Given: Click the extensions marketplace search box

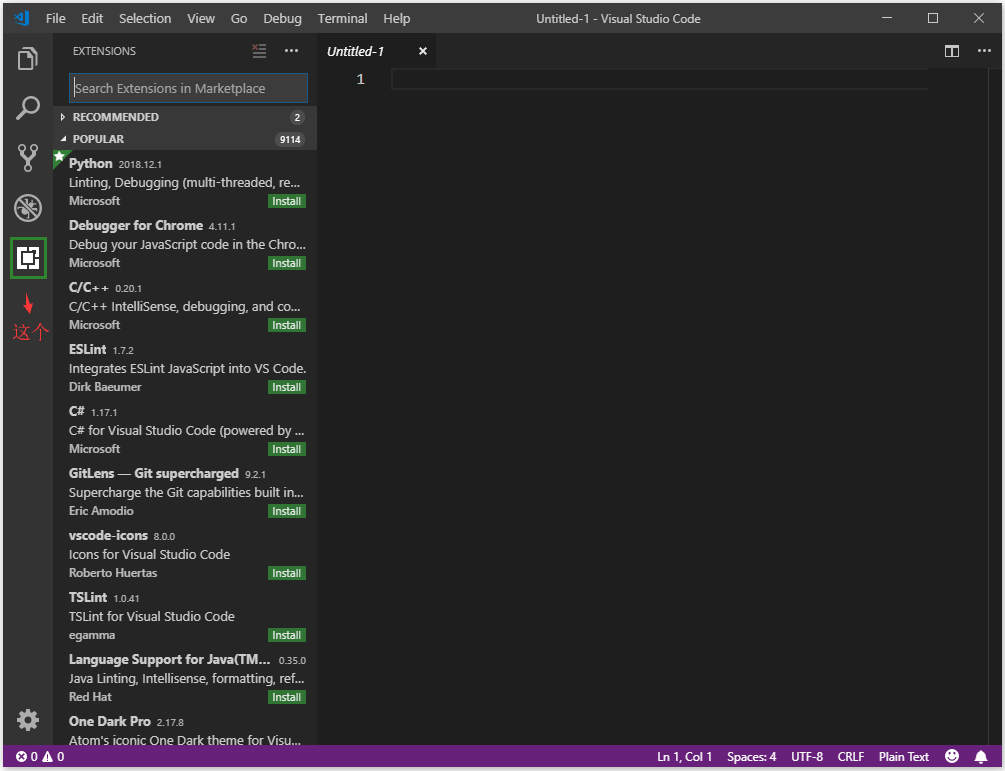Looking at the screenshot, I should pos(188,88).
